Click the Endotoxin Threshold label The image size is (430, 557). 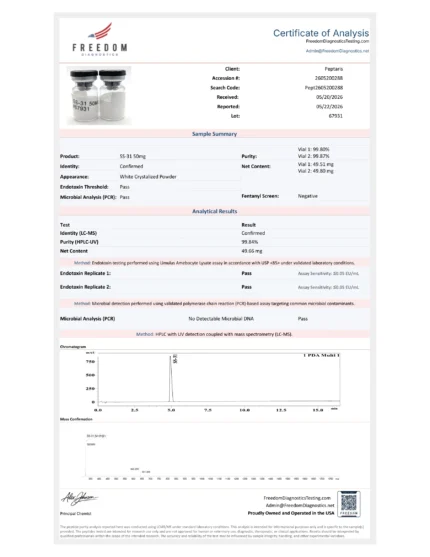pyautogui.click(x=84, y=187)
